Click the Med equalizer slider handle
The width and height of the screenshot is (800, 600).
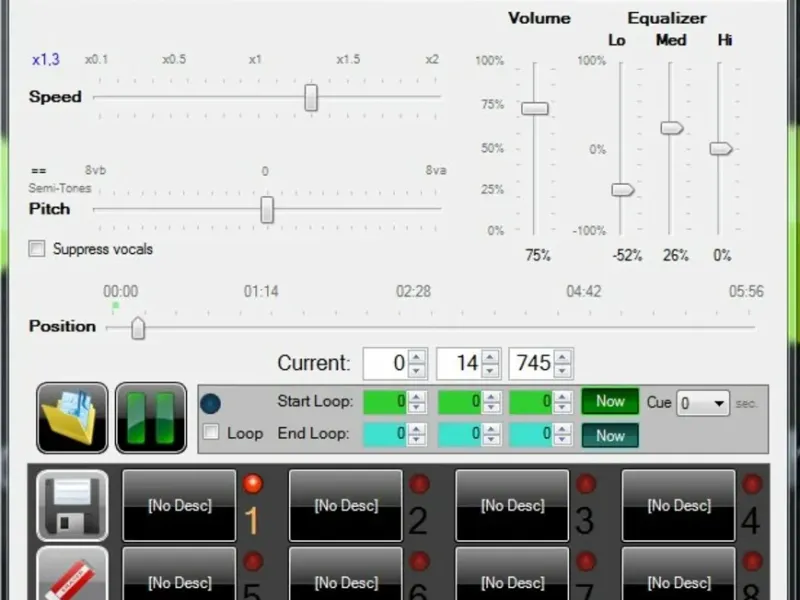point(671,128)
